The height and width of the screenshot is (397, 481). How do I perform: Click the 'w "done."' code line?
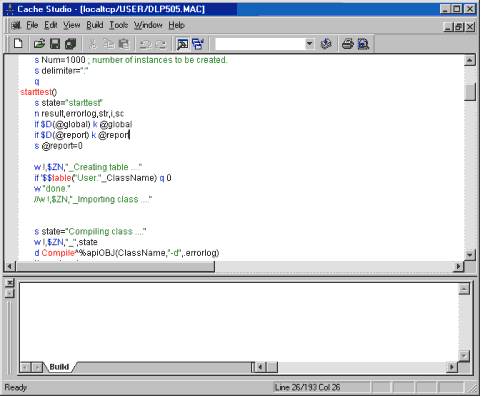click(x=52, y=188)
